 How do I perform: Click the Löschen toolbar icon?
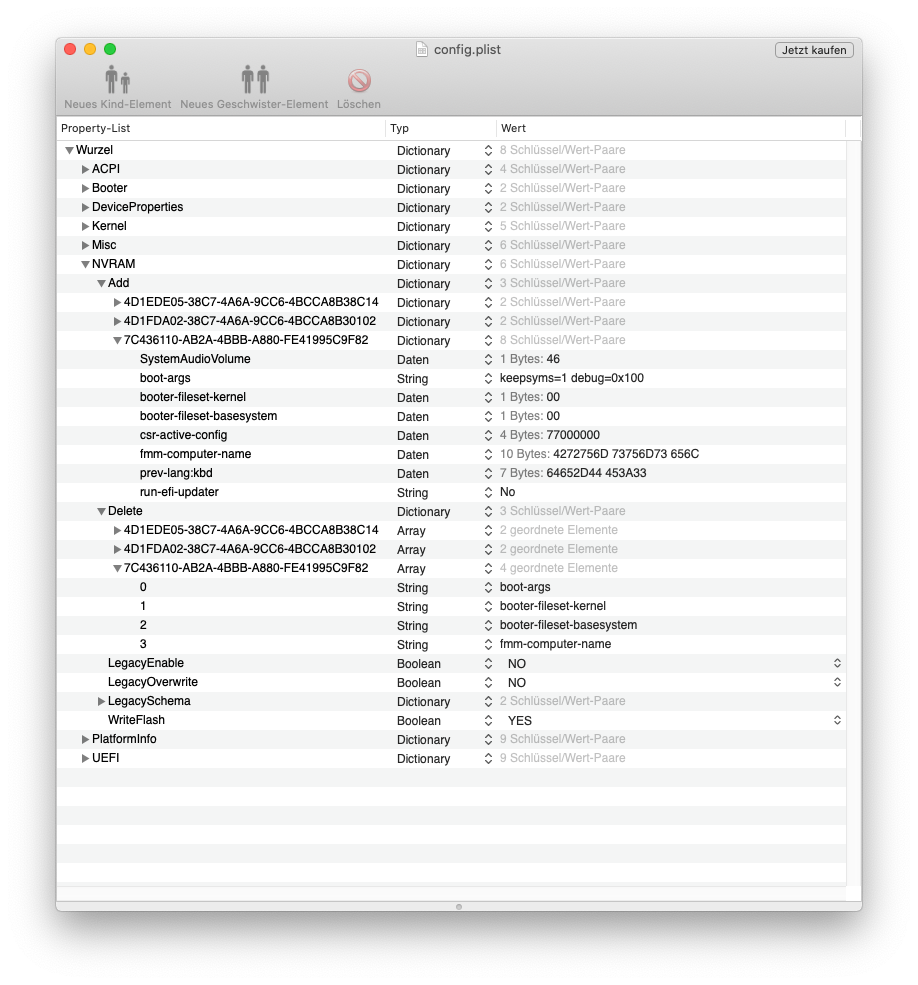tap(359, 80)
